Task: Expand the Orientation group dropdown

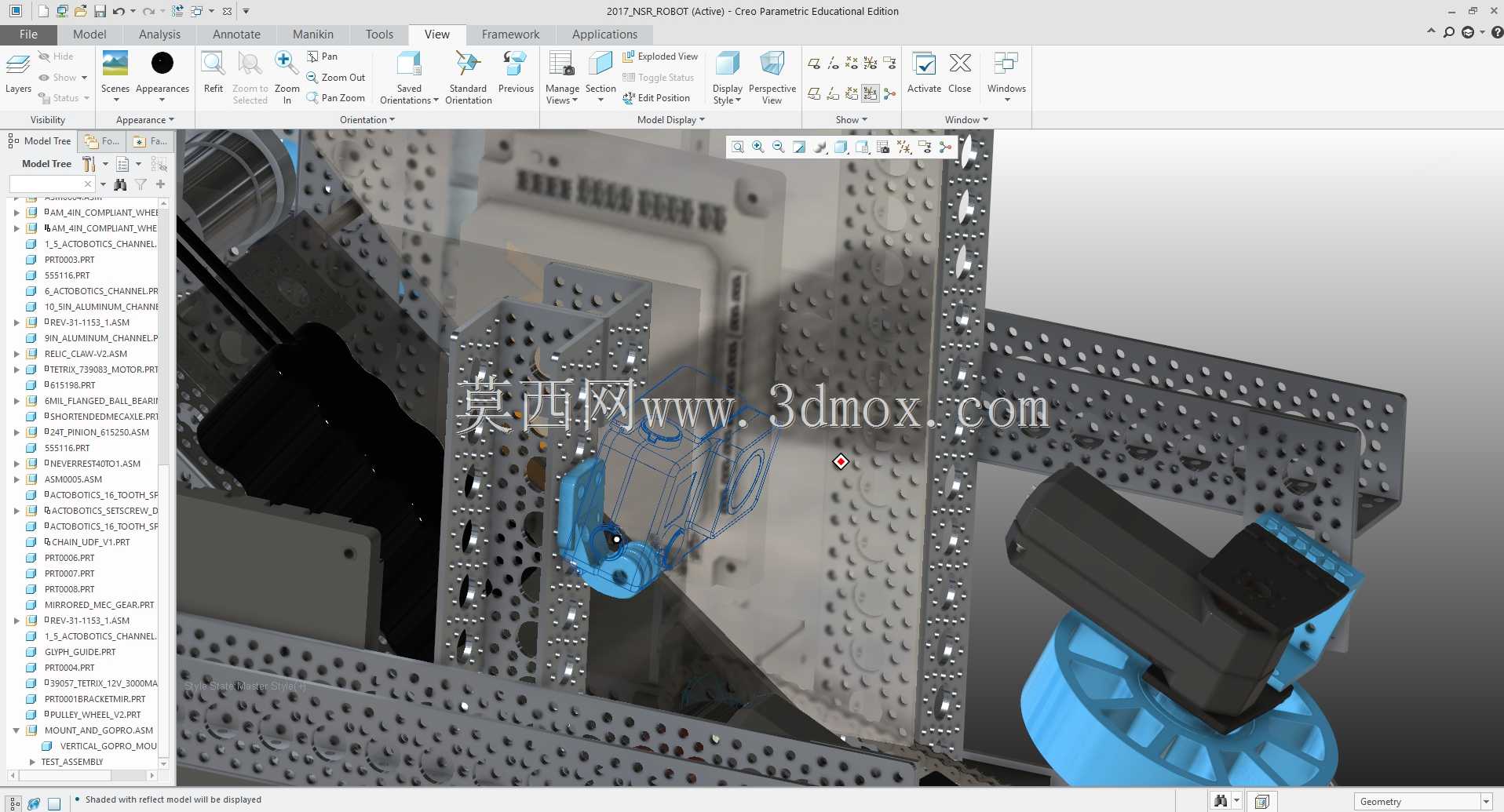Action: coord(367,120)
